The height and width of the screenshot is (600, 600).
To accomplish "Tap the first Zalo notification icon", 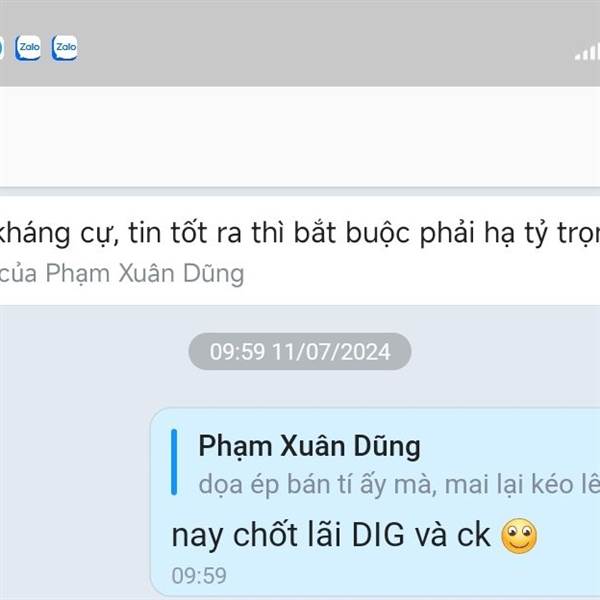I will point(28,48).
